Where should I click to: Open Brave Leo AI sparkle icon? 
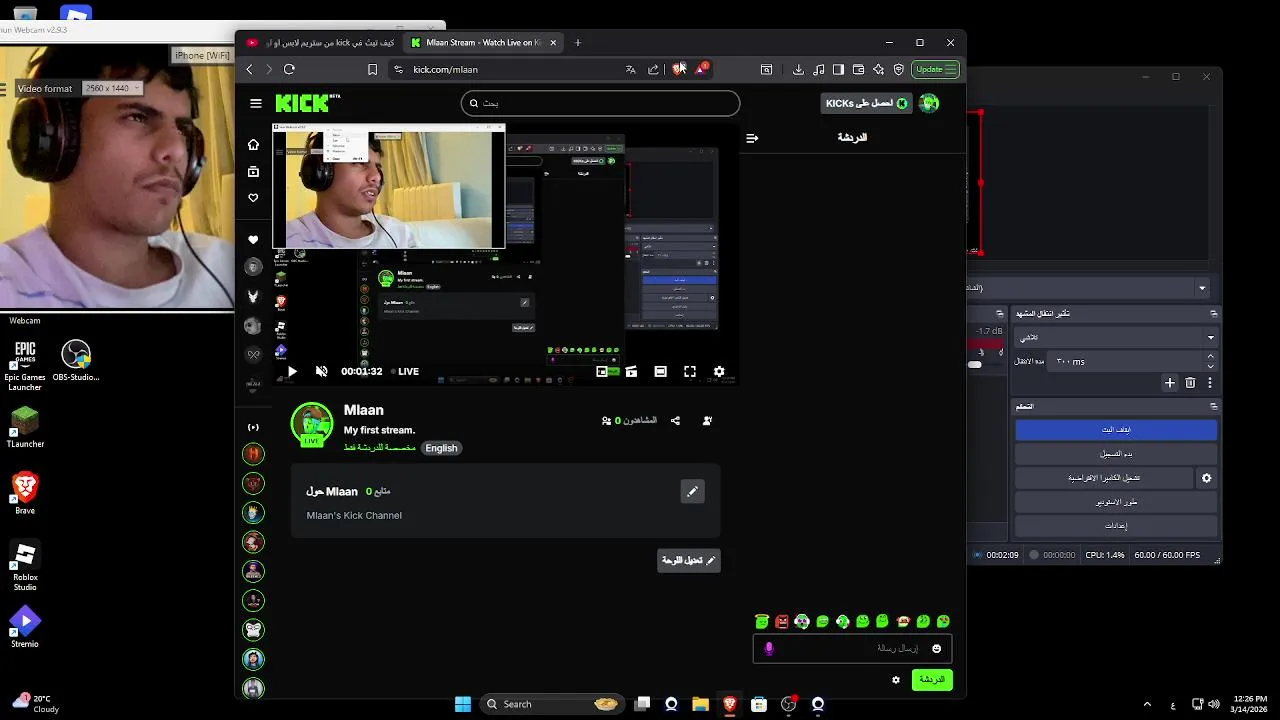coord(878,69)
